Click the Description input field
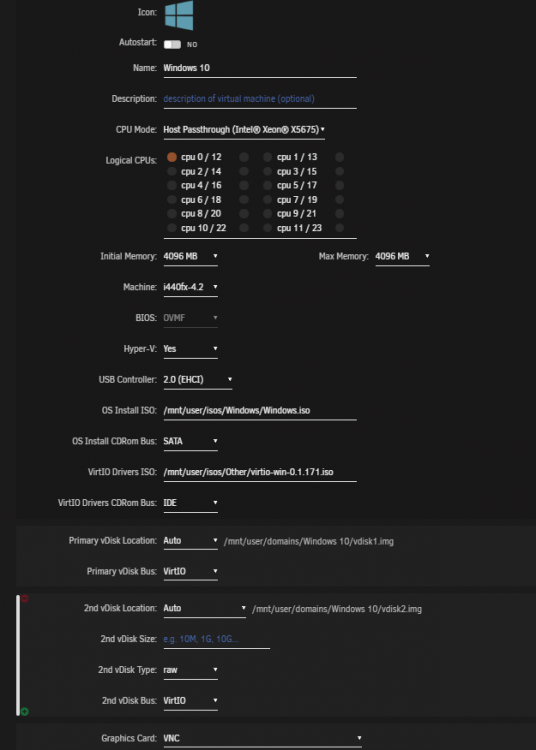Viewport: 536px width, 750px height. pos(260,99)
